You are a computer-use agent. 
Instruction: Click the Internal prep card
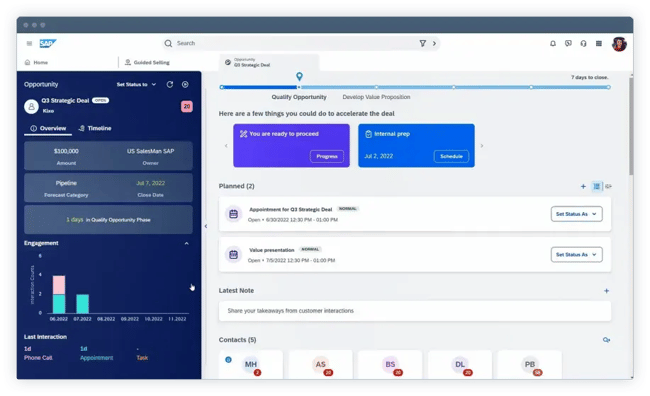pyautogui.click(x=416, y=146)
